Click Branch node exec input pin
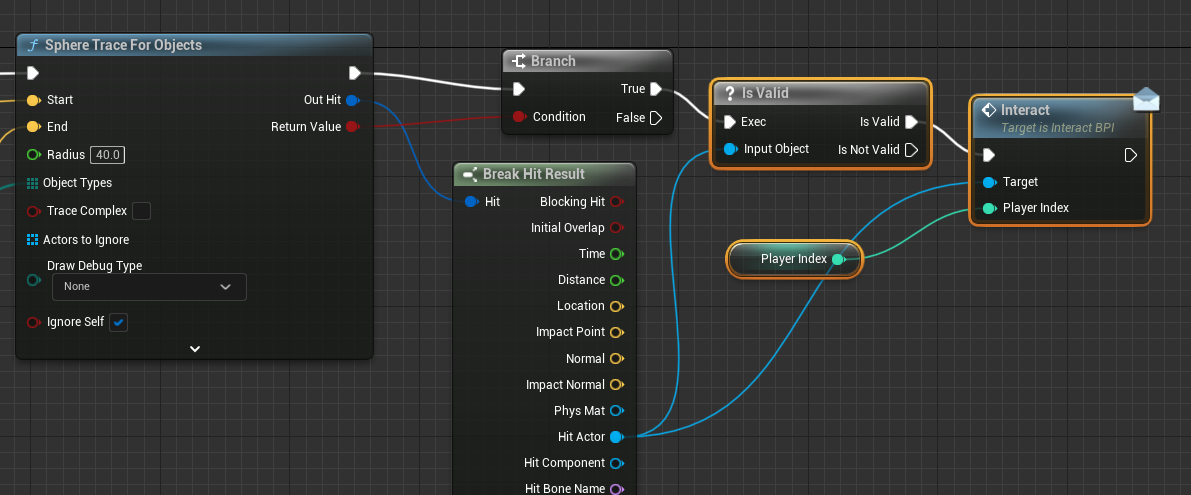1191x495 pixels. 519,90
